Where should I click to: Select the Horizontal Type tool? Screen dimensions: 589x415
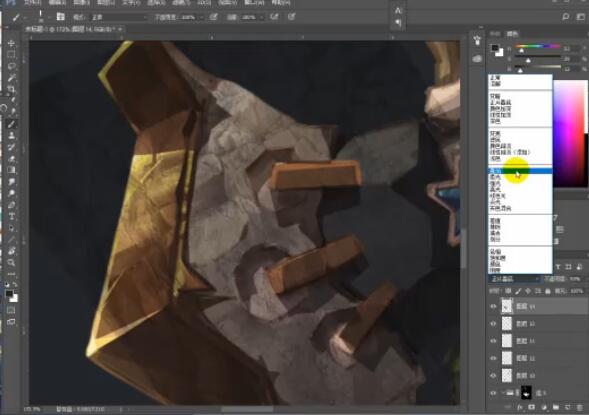[11, 216]
